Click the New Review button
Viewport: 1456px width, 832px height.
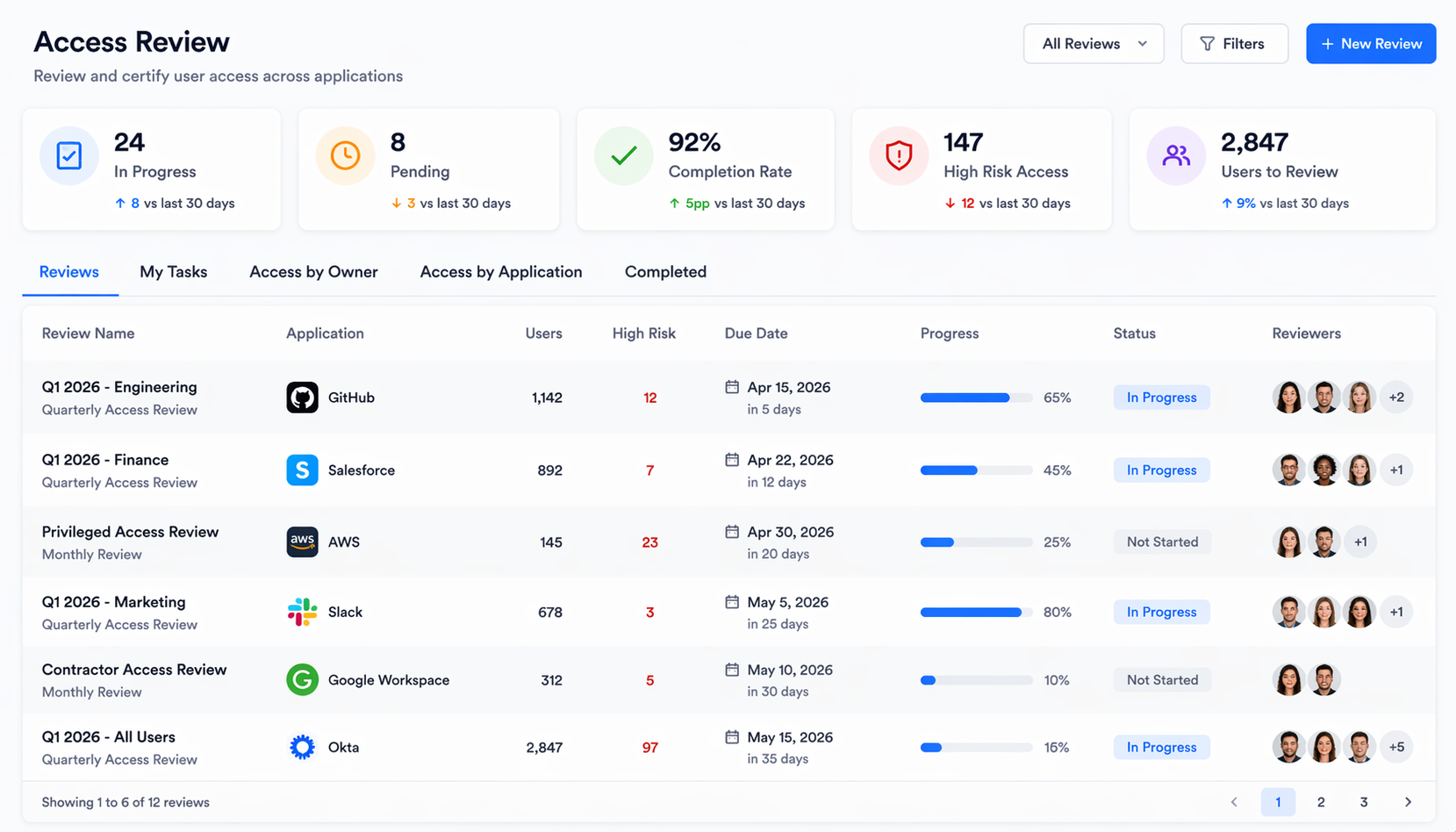coord(1371,43)
